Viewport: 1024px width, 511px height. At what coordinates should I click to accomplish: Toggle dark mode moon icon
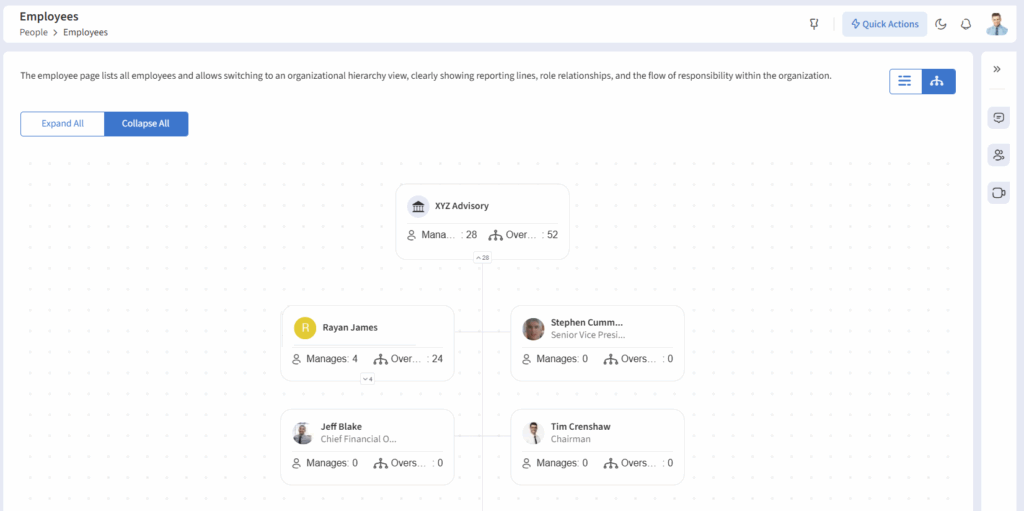941,24
